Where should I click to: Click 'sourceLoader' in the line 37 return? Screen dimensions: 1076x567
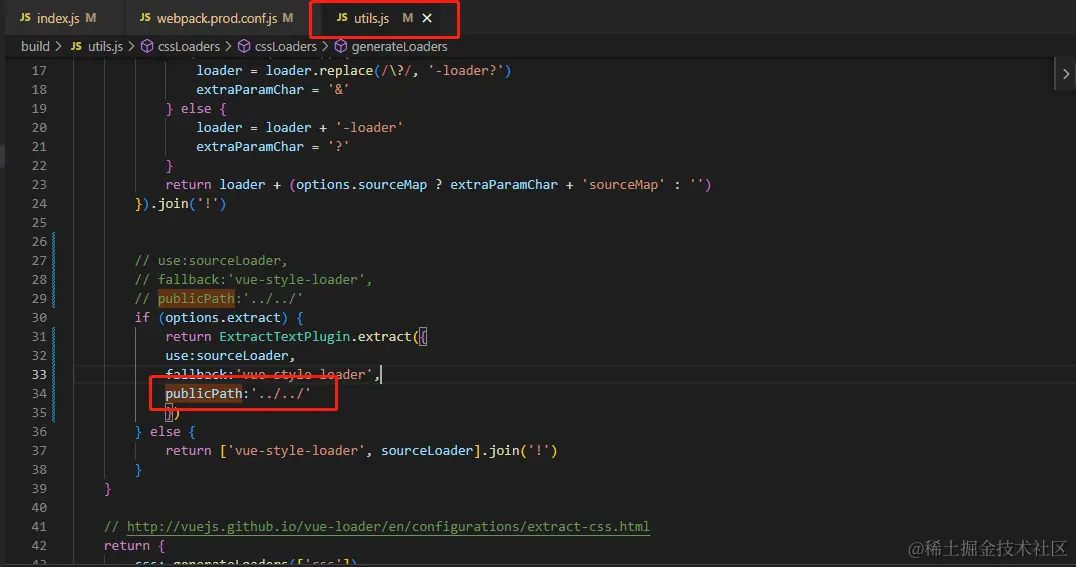(x=427, y=451)
